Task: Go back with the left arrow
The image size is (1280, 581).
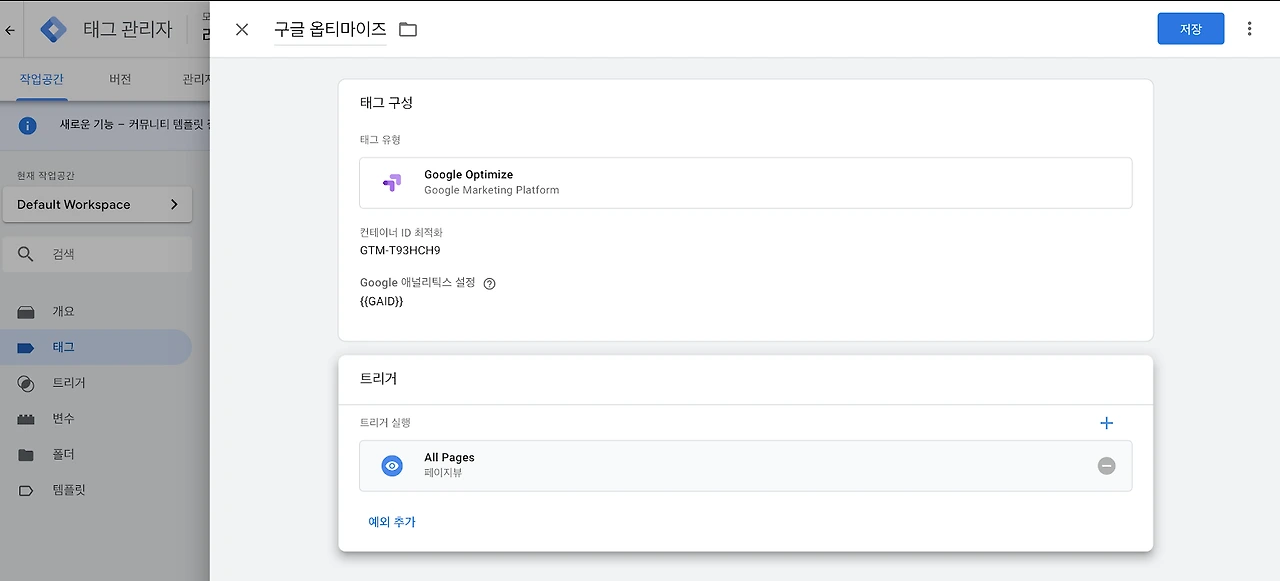Action: 10,30
